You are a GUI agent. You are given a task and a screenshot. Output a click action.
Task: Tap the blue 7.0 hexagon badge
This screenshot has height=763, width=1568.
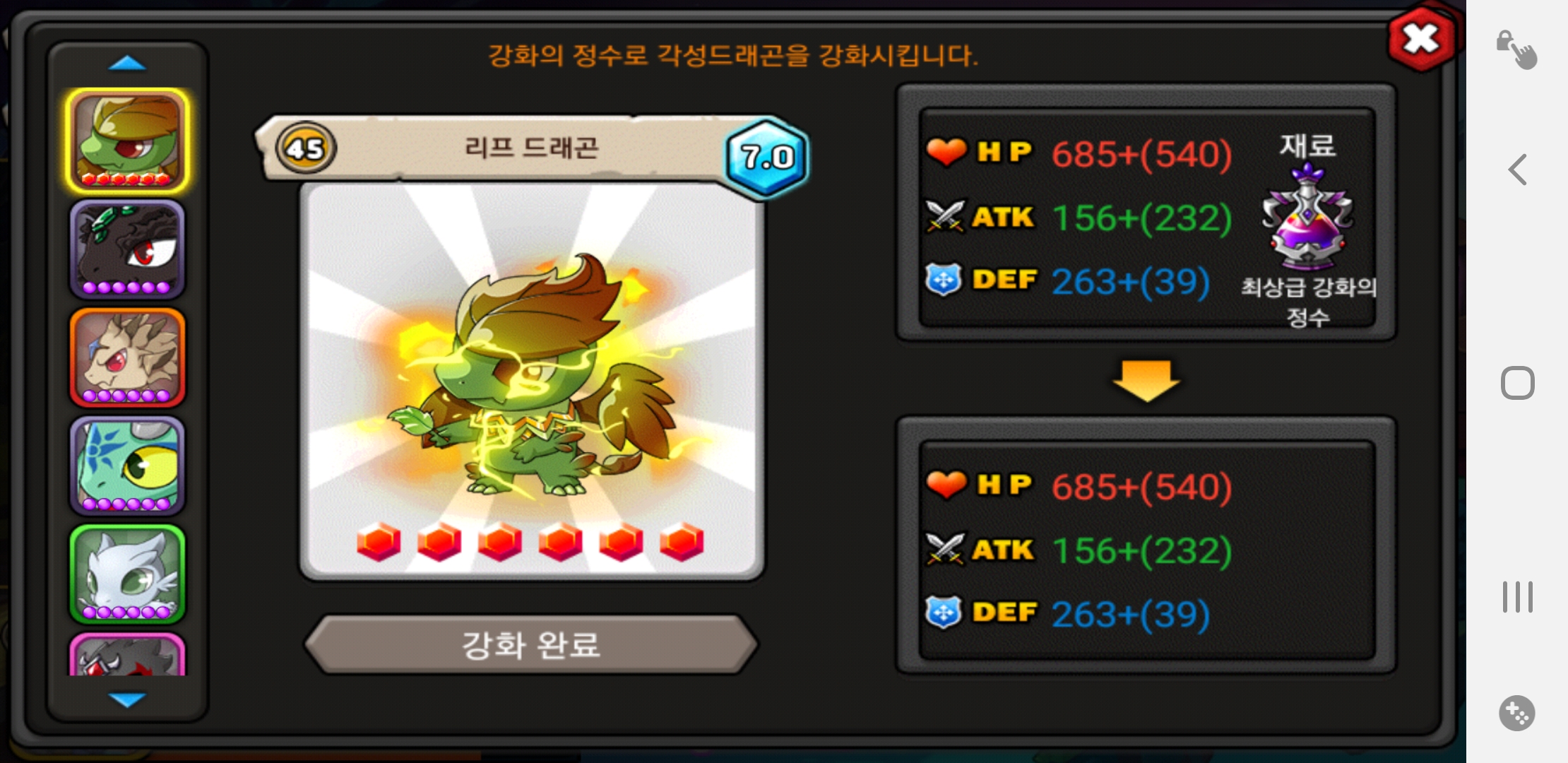pyautogui.click(x=767, y=157)
